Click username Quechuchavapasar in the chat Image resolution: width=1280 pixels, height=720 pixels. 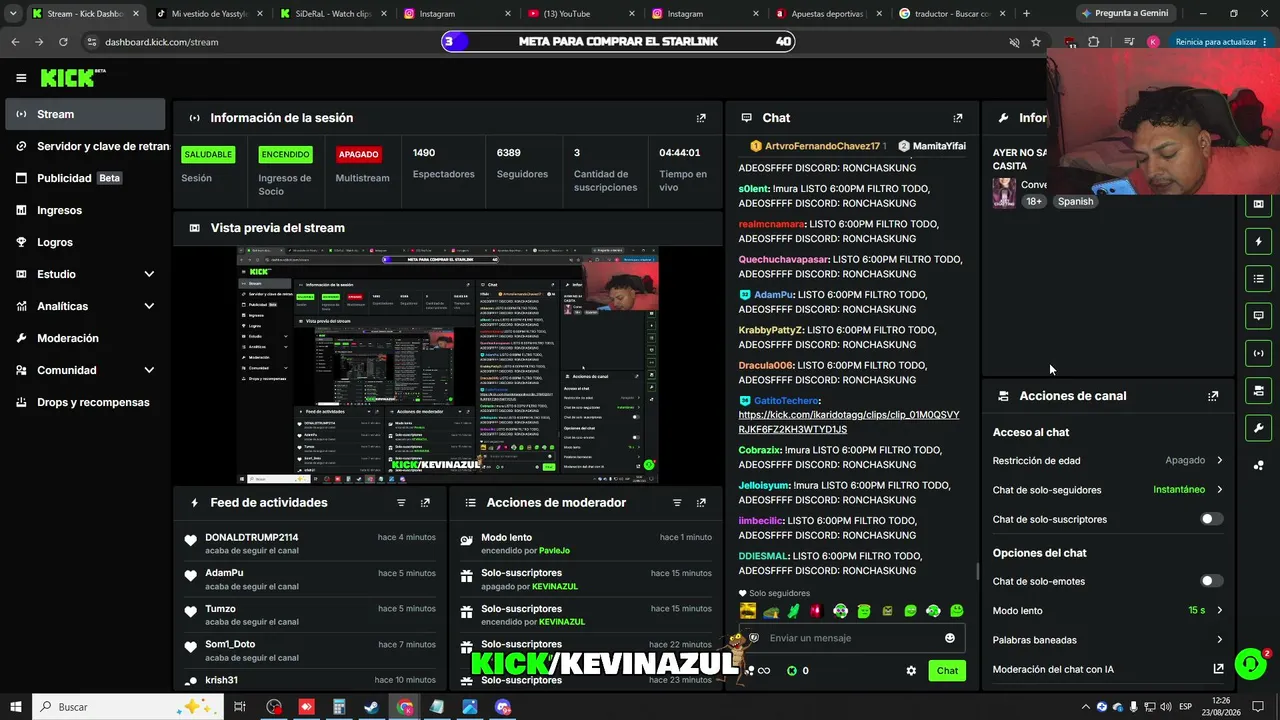[784, 260]
